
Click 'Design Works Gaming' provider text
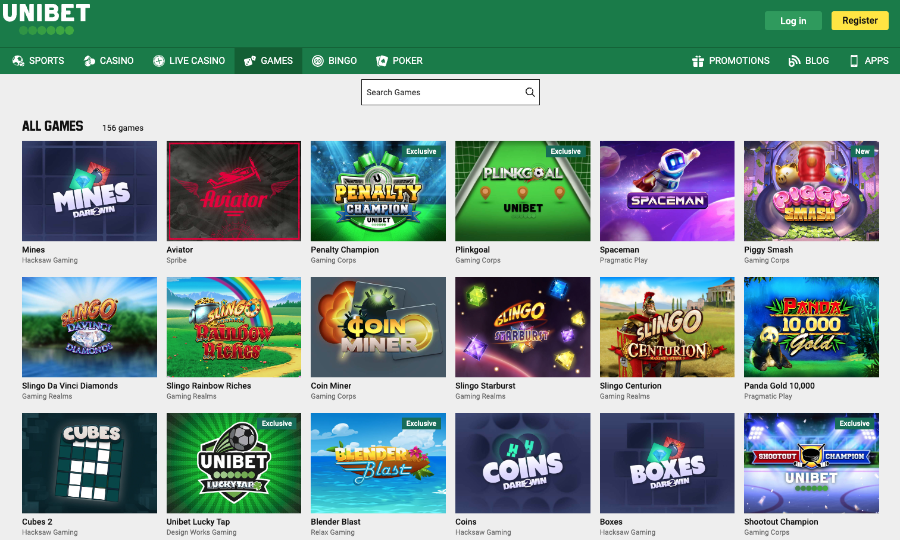point(201,533)
